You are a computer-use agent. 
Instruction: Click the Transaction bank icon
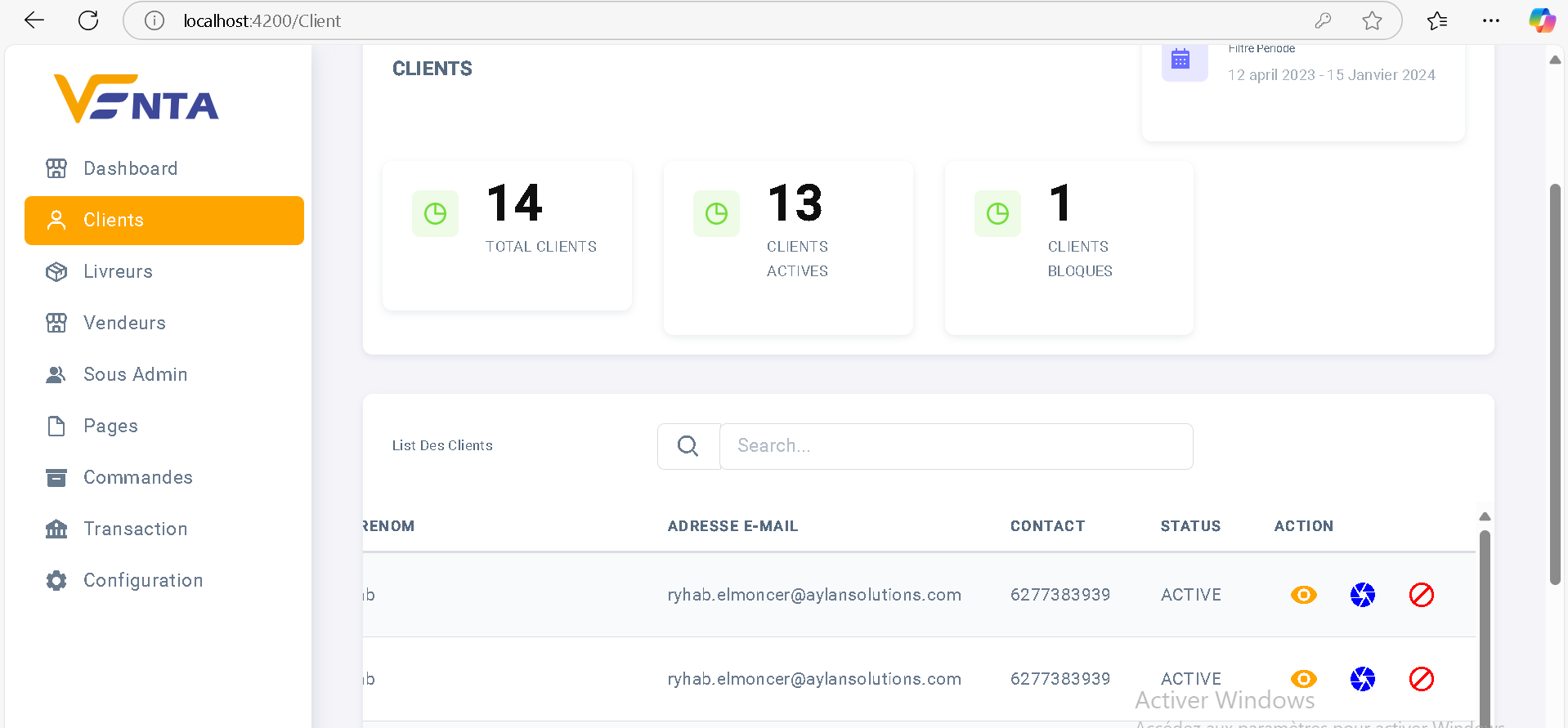pos(56,529)
